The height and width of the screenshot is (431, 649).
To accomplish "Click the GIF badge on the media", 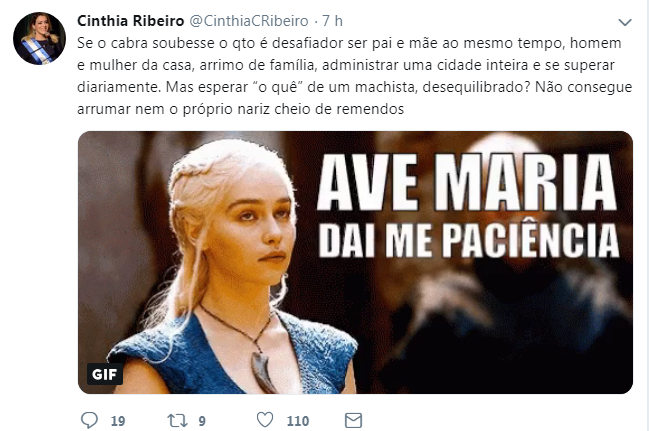I will coord(104,374).
